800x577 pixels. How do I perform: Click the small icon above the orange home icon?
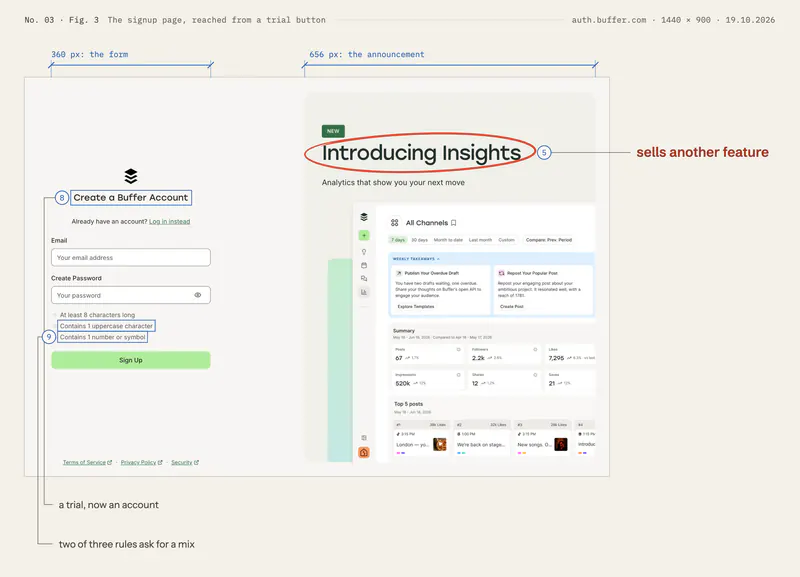pos(364,438)
